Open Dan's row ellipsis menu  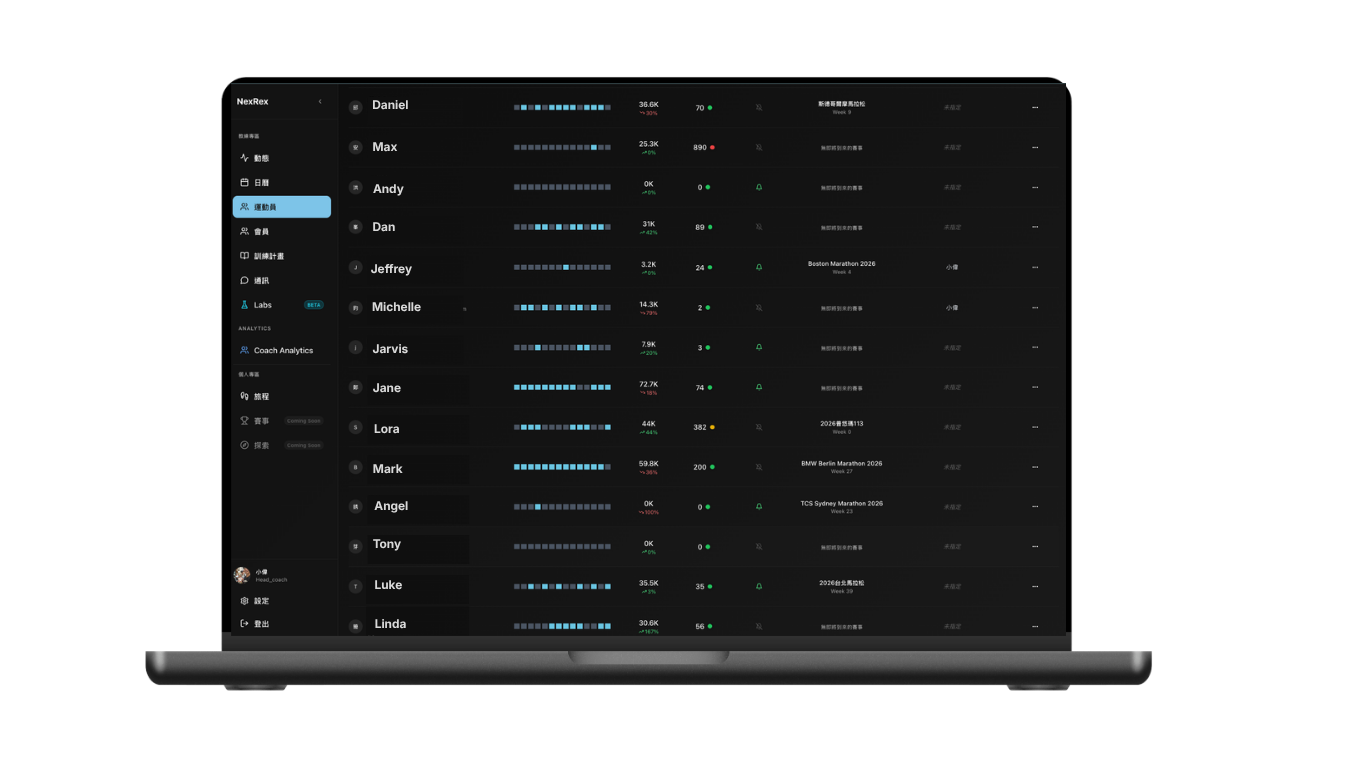pyautogui.click(x=1035, y=227)
